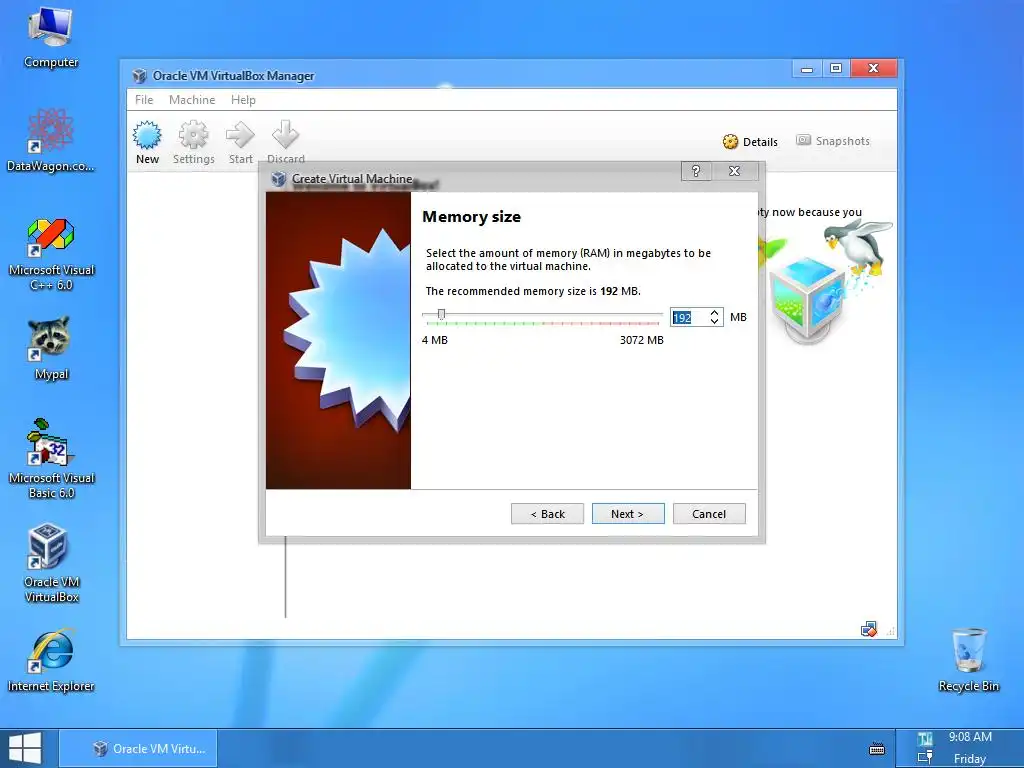Click the Discard toolbar icon
Screen dimensions: 1024x768
(285, 142)
